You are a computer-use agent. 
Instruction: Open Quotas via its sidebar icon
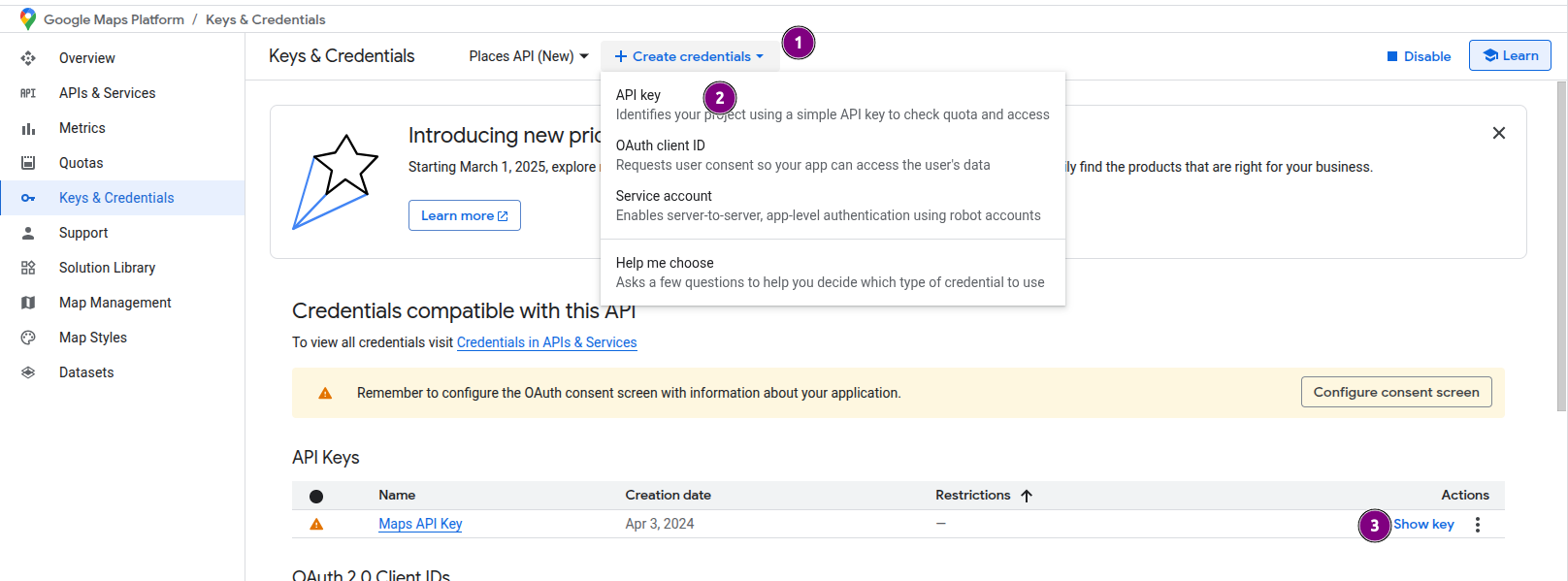coord(28,163)
